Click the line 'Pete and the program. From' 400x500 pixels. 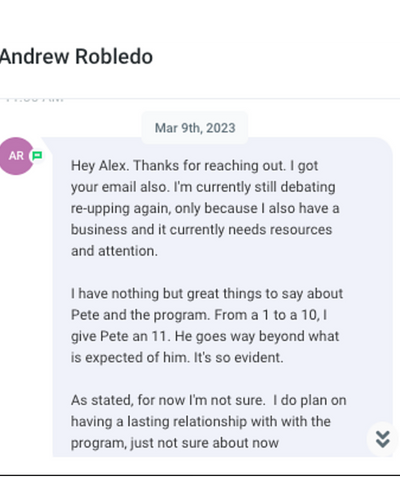coord(199,315)
